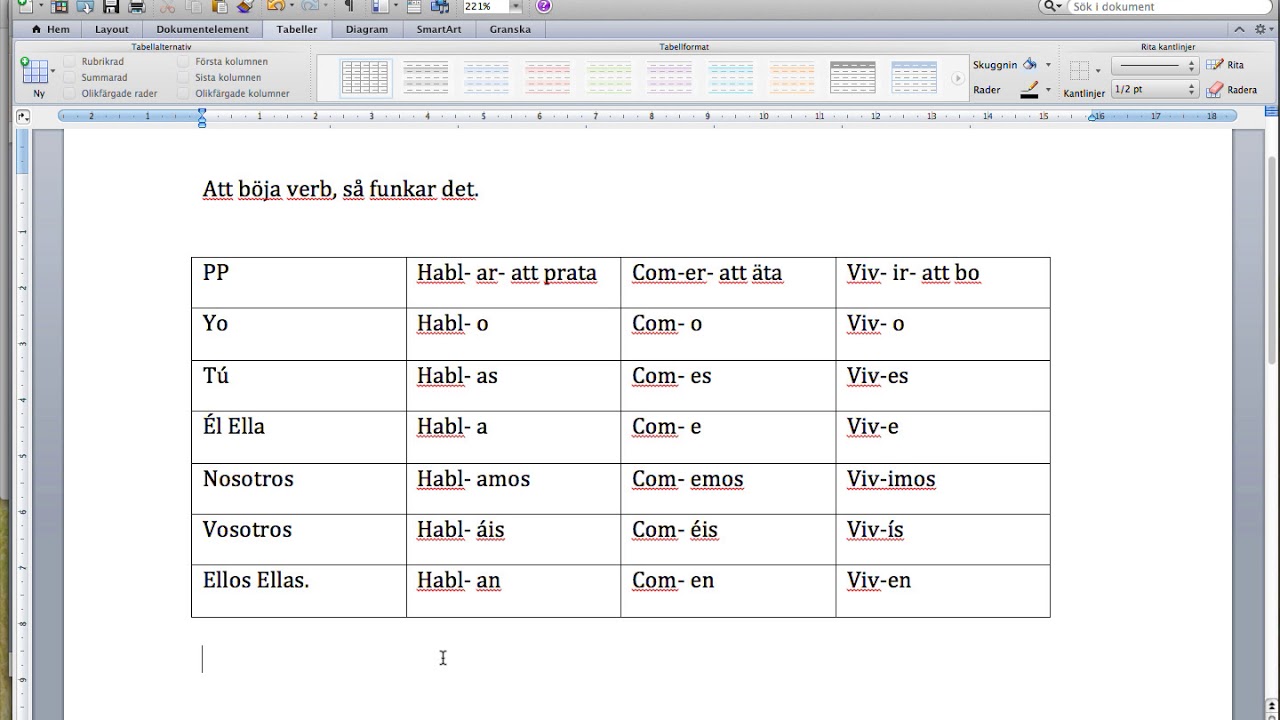Open the Granska tab
Screen dimensions: 1280x720
510,29
